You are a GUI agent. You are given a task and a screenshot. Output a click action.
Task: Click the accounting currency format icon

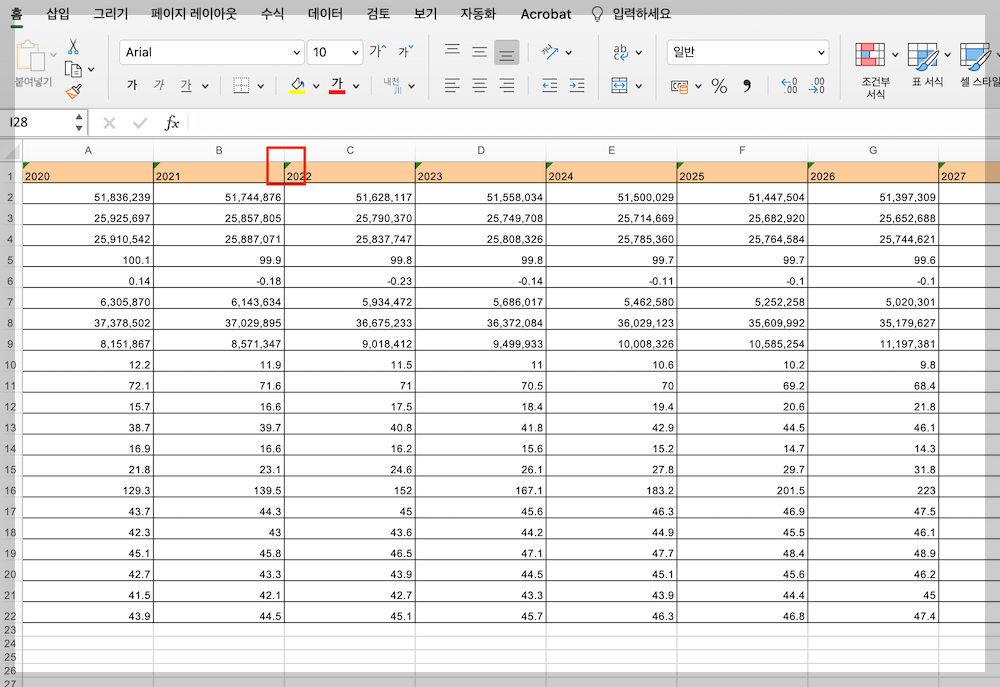pos(679,86)
